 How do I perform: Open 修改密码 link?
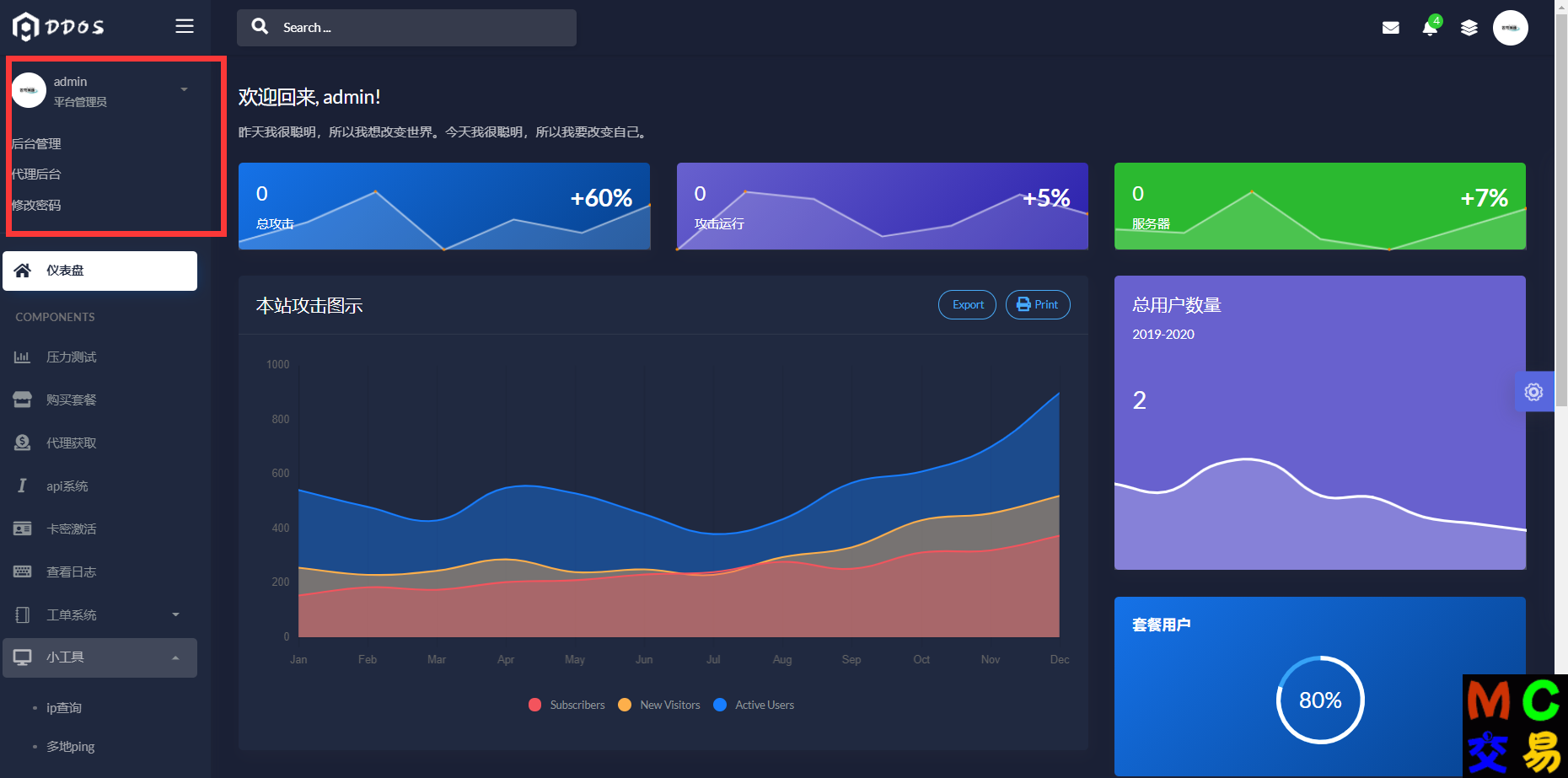point(36,206)
